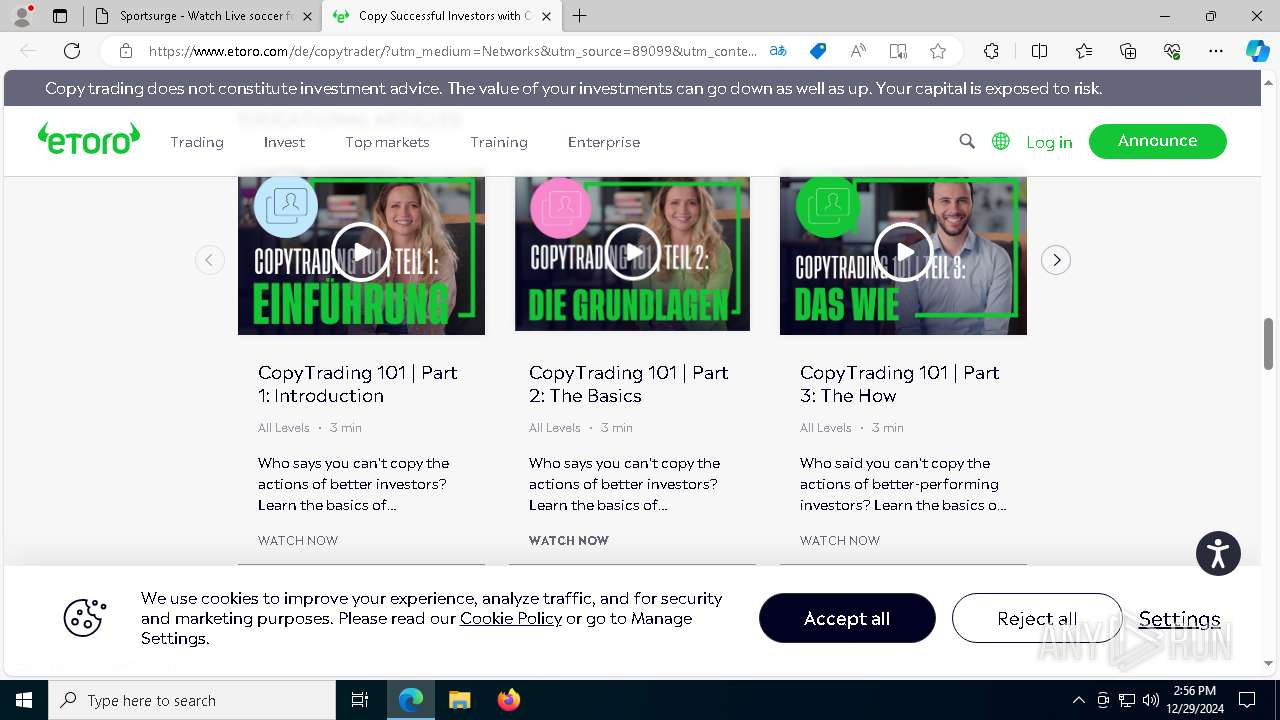The image size is (1280, 720).
Task: Open CopyTrading 101 Part 2: The Basics title
Action: (x=629, y=384)
